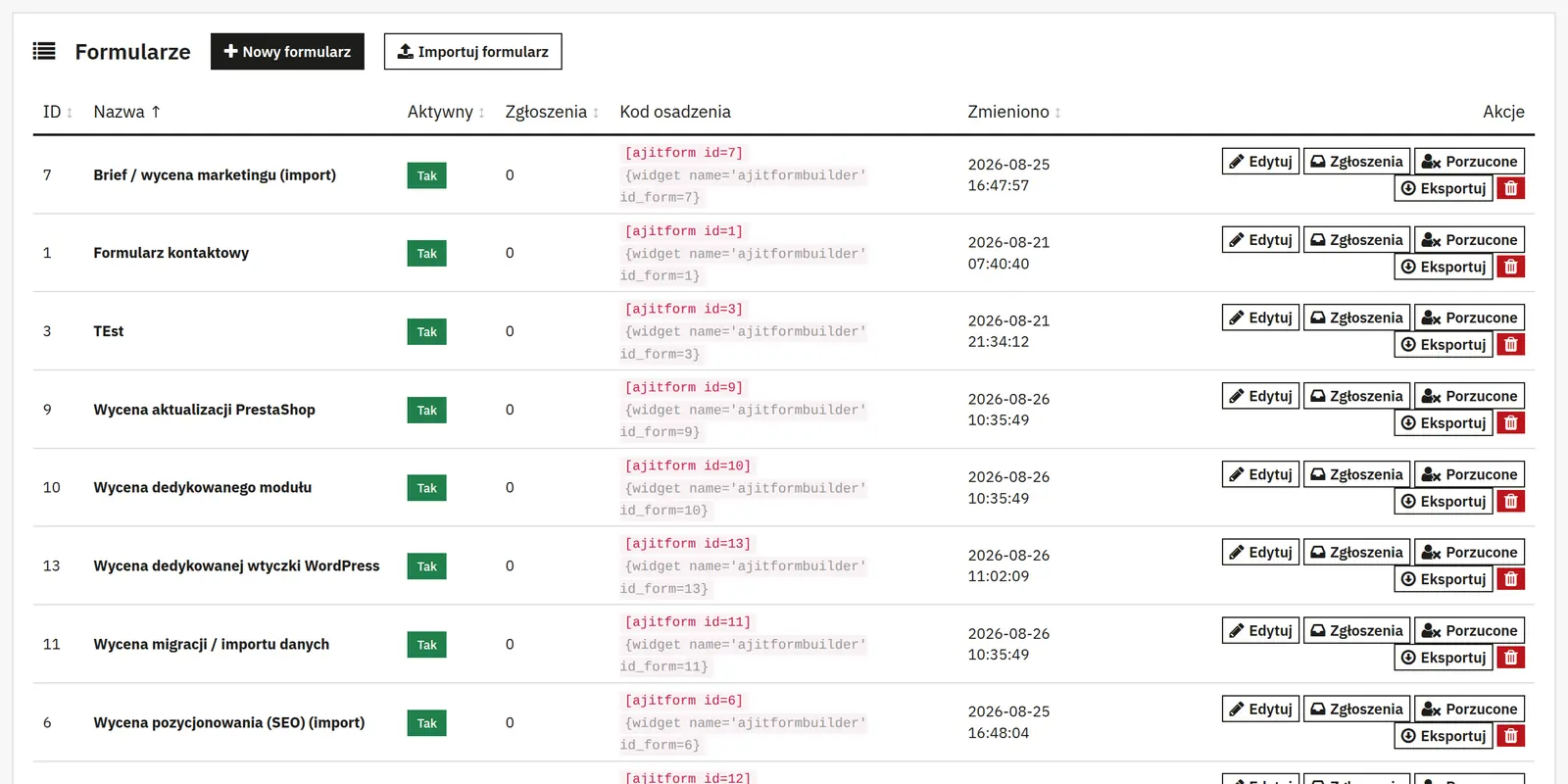Delete the Brief / wycena marketingu form
The width and height of the screenshot is (1568, 784).
(1511, 188)
